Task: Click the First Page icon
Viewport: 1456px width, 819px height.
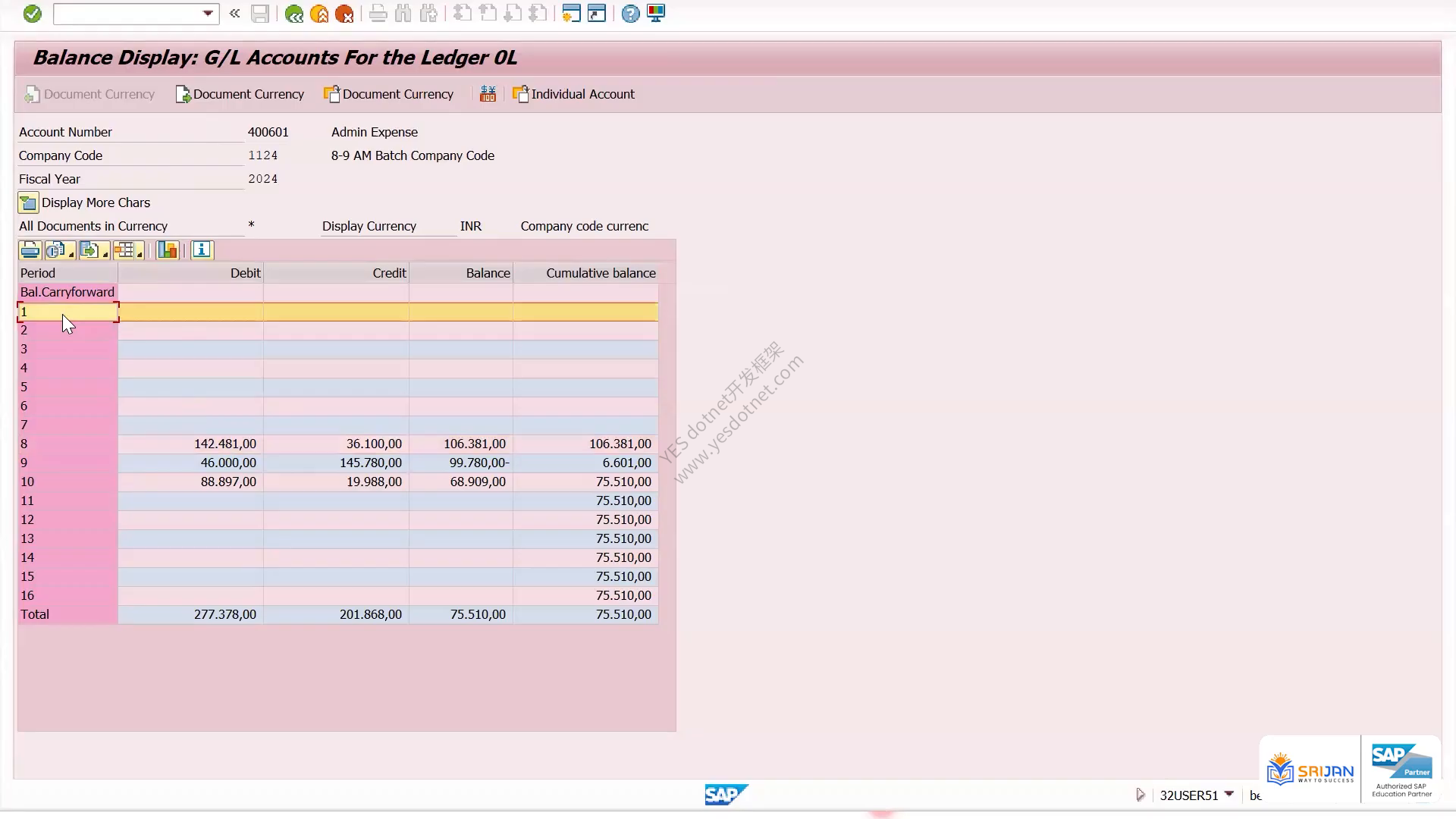Action: click(x=463, y=14)
